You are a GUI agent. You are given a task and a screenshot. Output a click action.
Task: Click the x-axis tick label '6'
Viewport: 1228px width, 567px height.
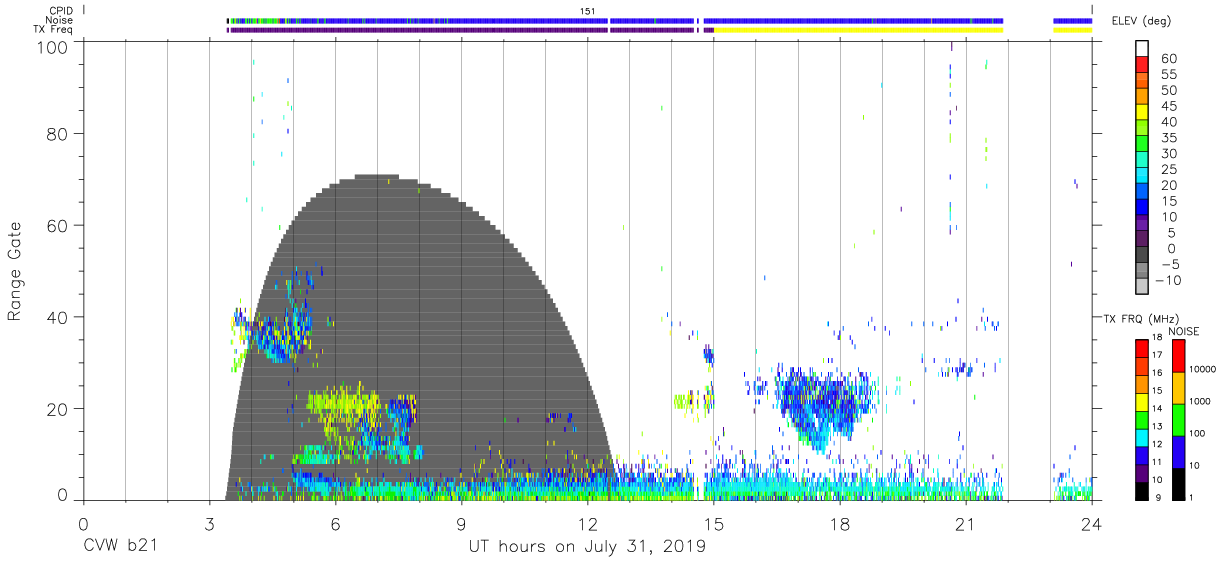335,525
